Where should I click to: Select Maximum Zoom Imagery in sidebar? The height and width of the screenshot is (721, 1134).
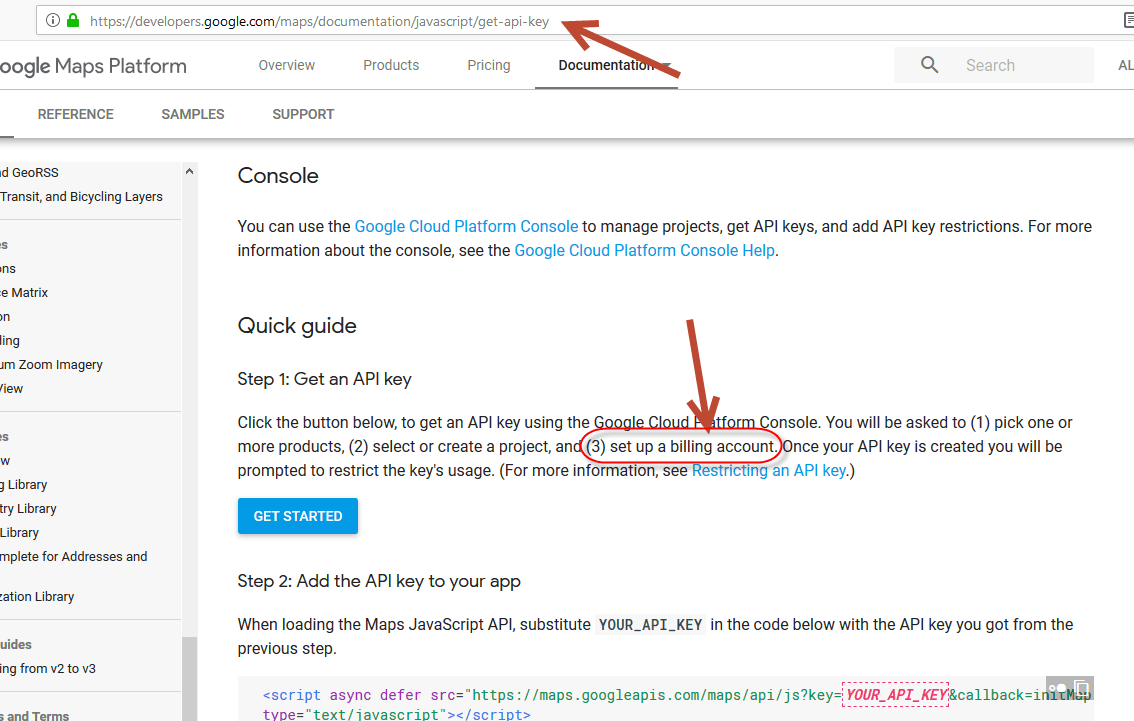click(50, 365)
